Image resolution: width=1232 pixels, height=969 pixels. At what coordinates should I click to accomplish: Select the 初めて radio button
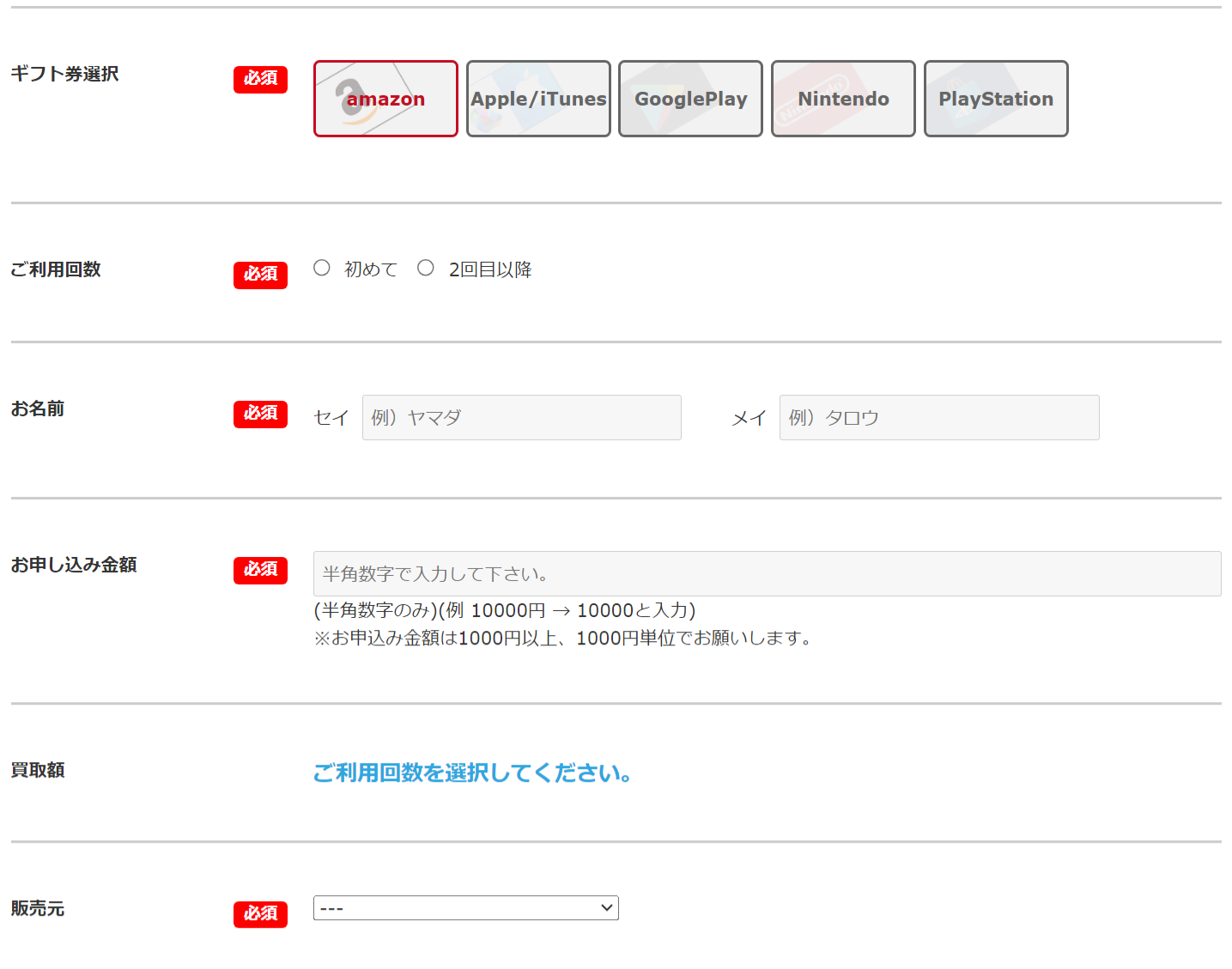pos(322,268)
